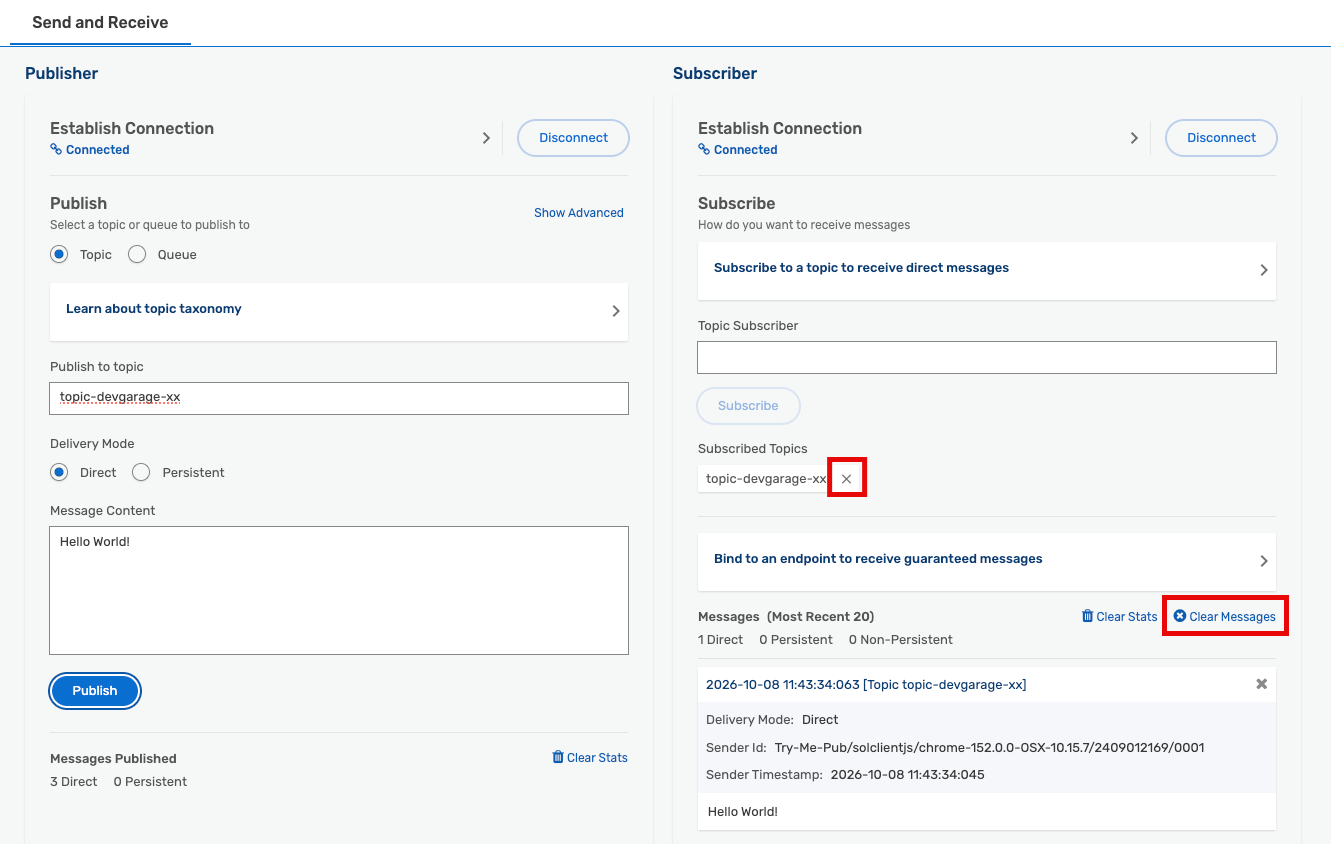Remove the topic-devgarage-xx subscribed topic

846,479
